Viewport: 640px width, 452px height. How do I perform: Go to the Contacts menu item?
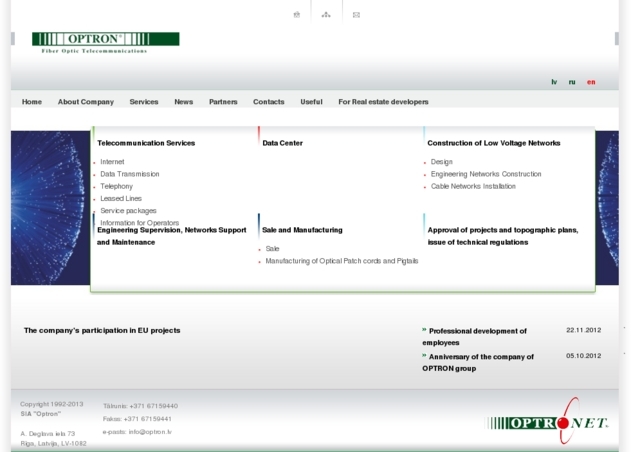click(268, 102)
